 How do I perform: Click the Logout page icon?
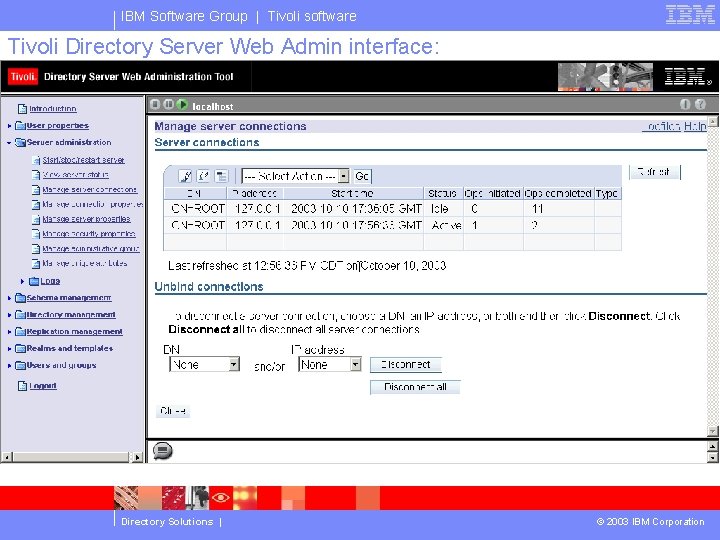click(22, 386)
